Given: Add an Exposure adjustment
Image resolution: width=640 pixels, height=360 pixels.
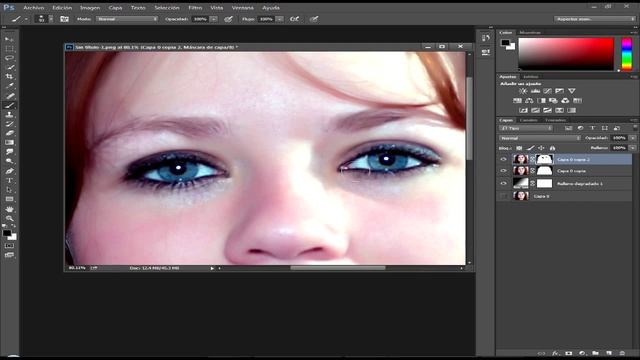Looking at the screenshot, I should point(560,91).
